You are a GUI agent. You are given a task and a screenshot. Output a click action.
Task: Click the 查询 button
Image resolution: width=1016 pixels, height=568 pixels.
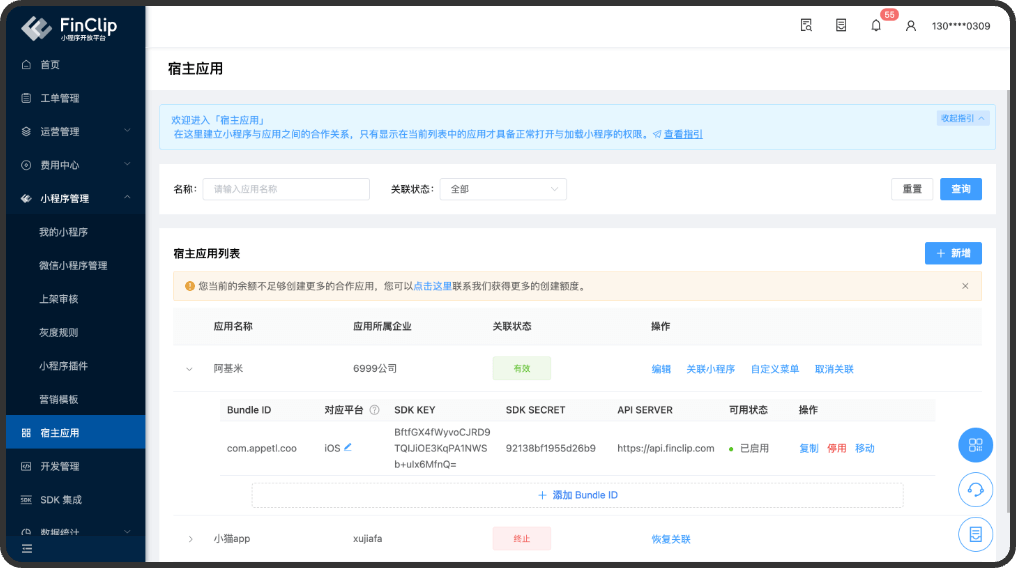point(960,189)
